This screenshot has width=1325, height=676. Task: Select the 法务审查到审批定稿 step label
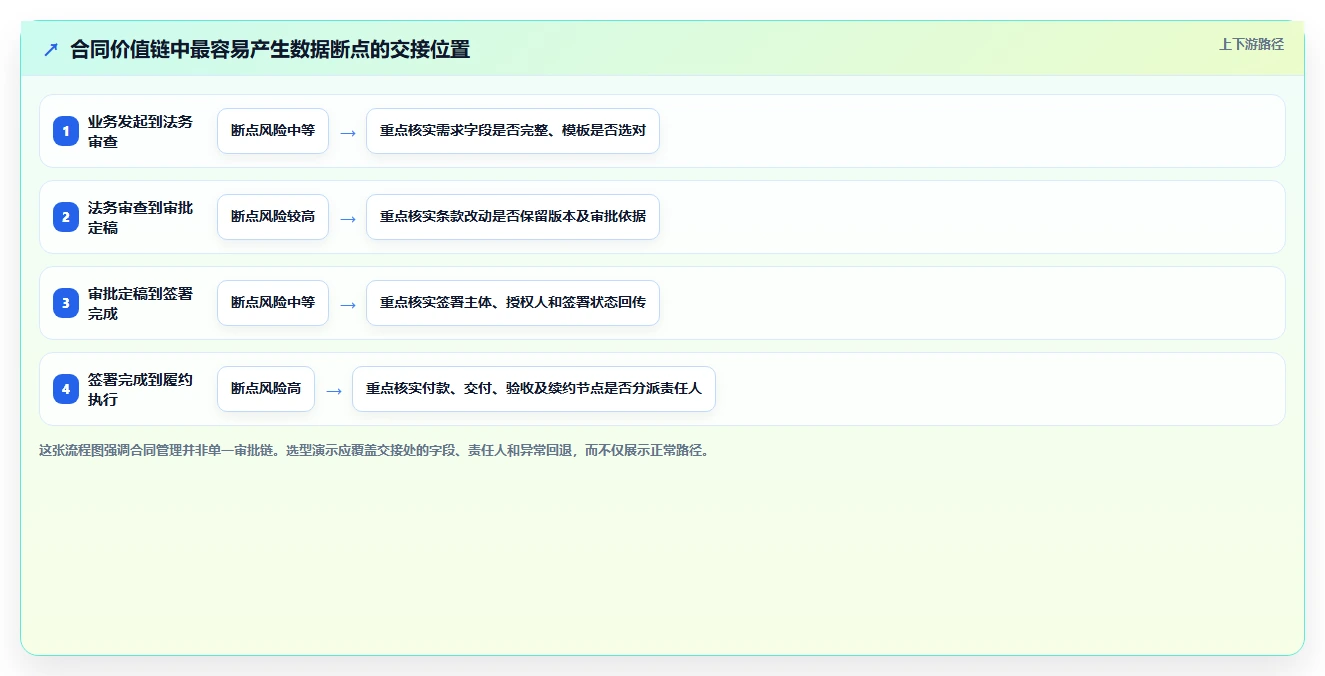pos(141,217)
